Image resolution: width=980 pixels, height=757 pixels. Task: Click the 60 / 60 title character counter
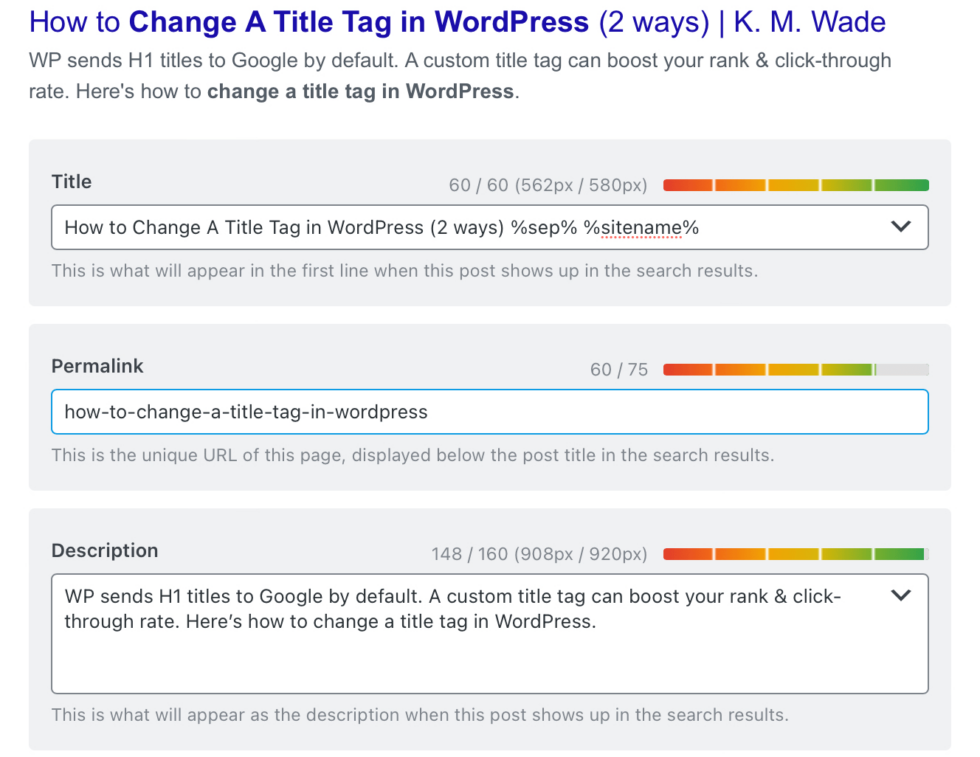coord(551,184)
